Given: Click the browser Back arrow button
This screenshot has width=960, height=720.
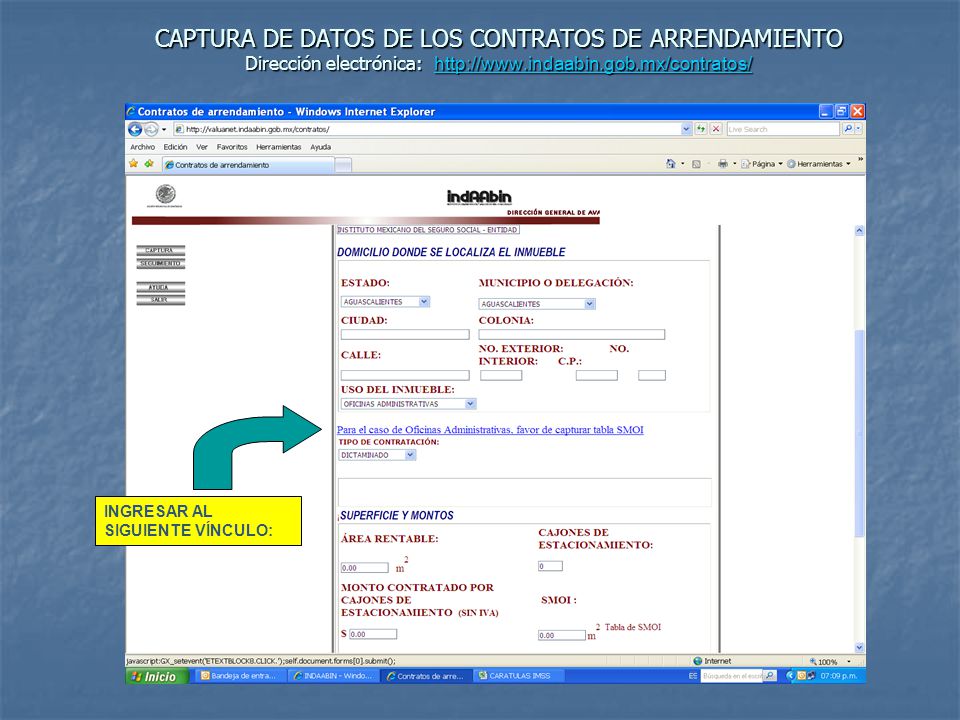Looking at the screenshot, I should (135, 129).
